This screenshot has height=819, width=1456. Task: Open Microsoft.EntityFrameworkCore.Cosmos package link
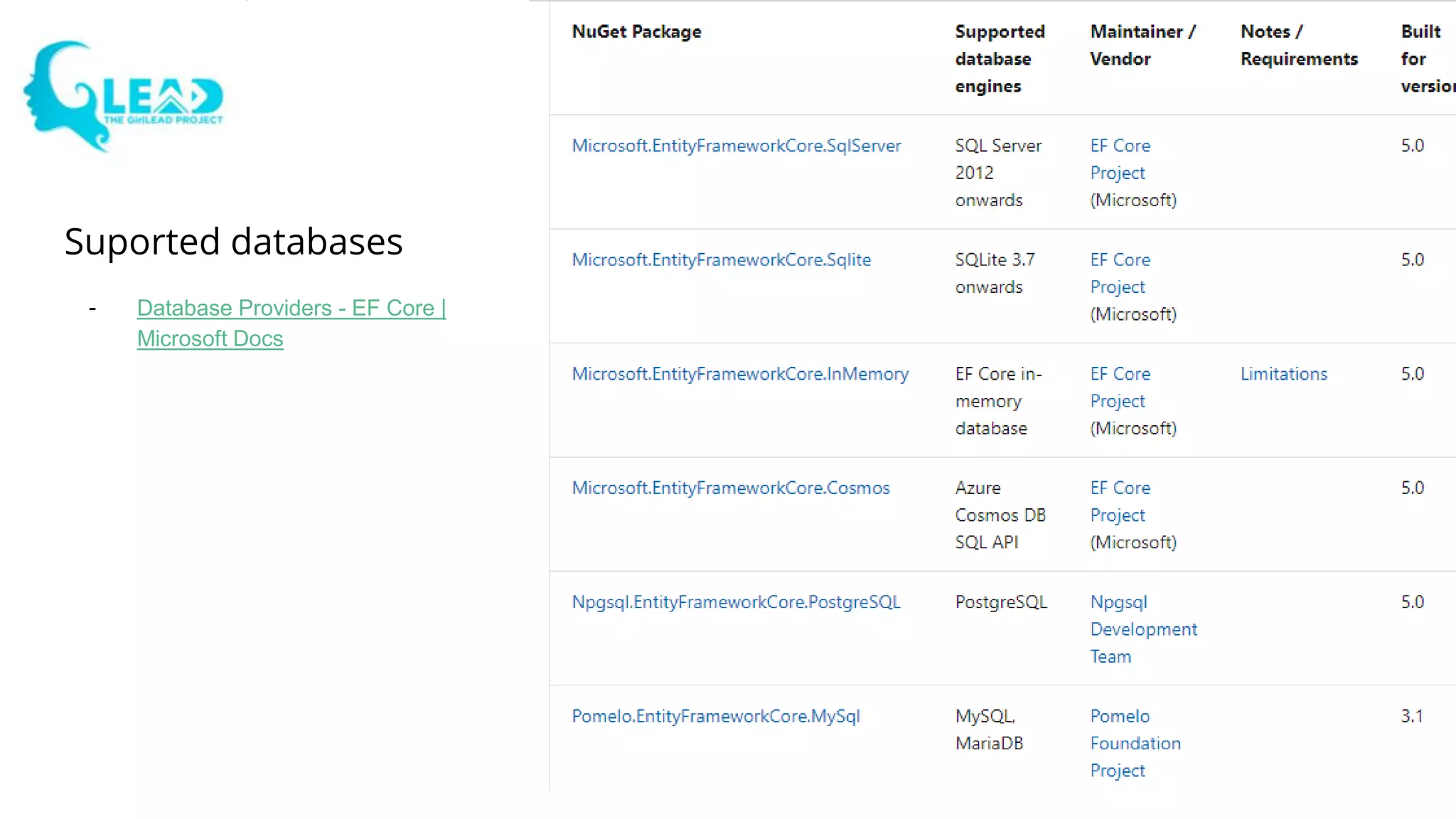coord(730,488)
